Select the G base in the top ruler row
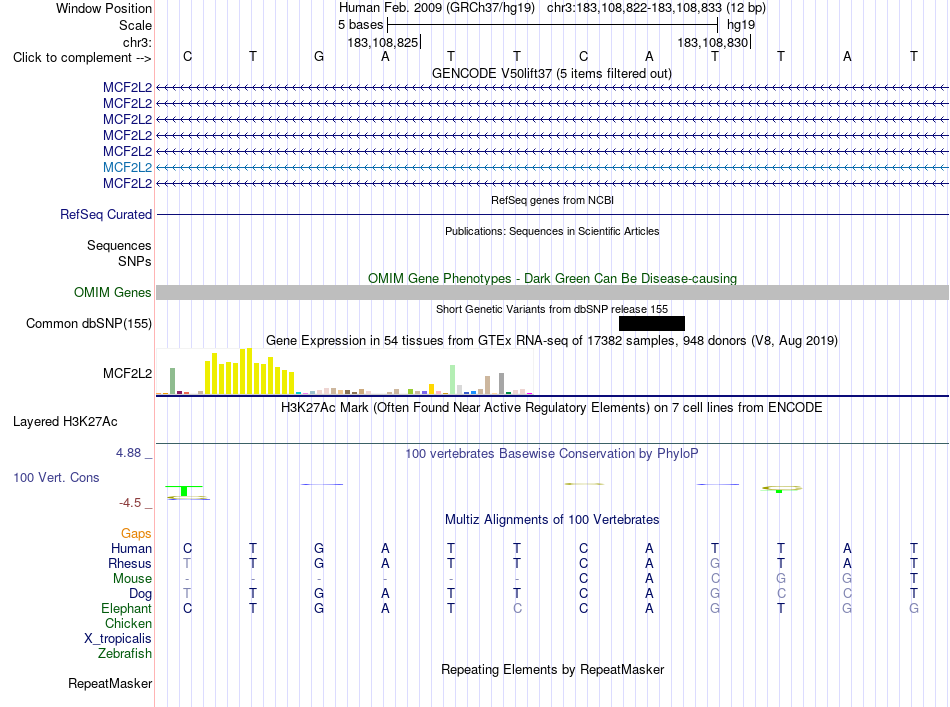This screenshot has height=707, width=950. (319, 56)
